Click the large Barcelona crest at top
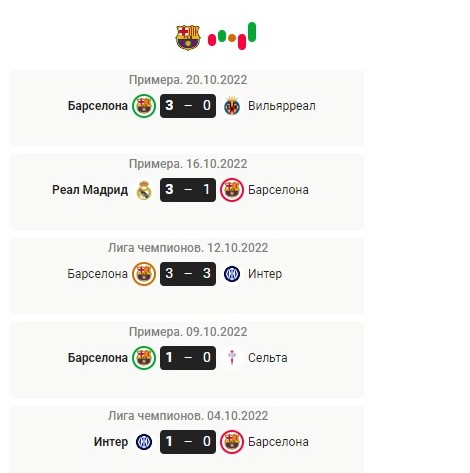Viewport: 470px width, 473px height. [188, 37]
